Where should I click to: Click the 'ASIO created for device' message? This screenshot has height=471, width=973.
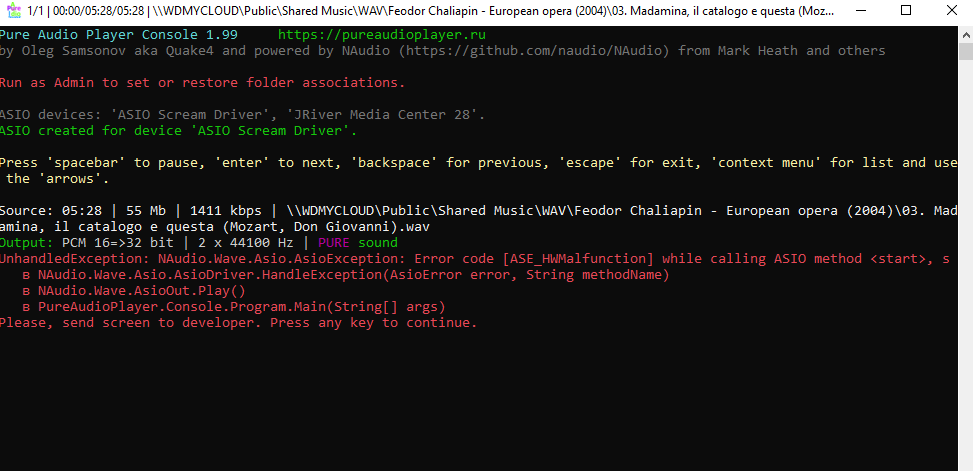pos(178,131)
